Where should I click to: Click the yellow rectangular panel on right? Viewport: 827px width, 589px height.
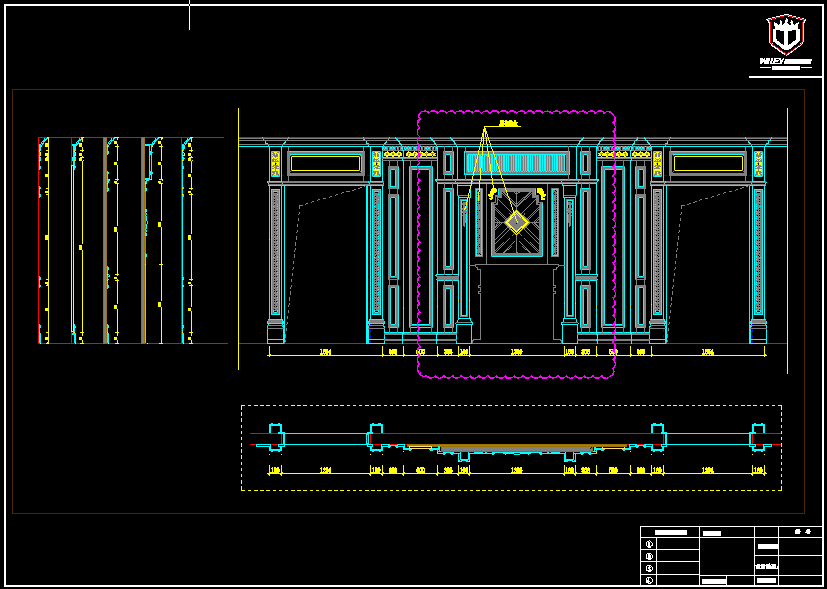click(x=708, y=163)
